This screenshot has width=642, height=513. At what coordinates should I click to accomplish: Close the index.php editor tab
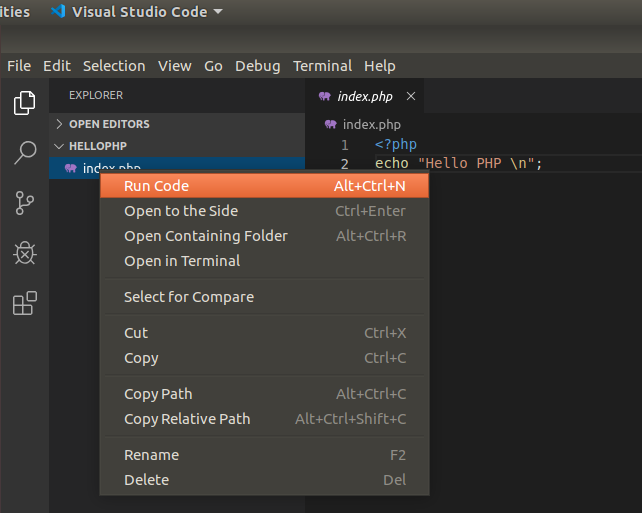[x=411, y=96]
